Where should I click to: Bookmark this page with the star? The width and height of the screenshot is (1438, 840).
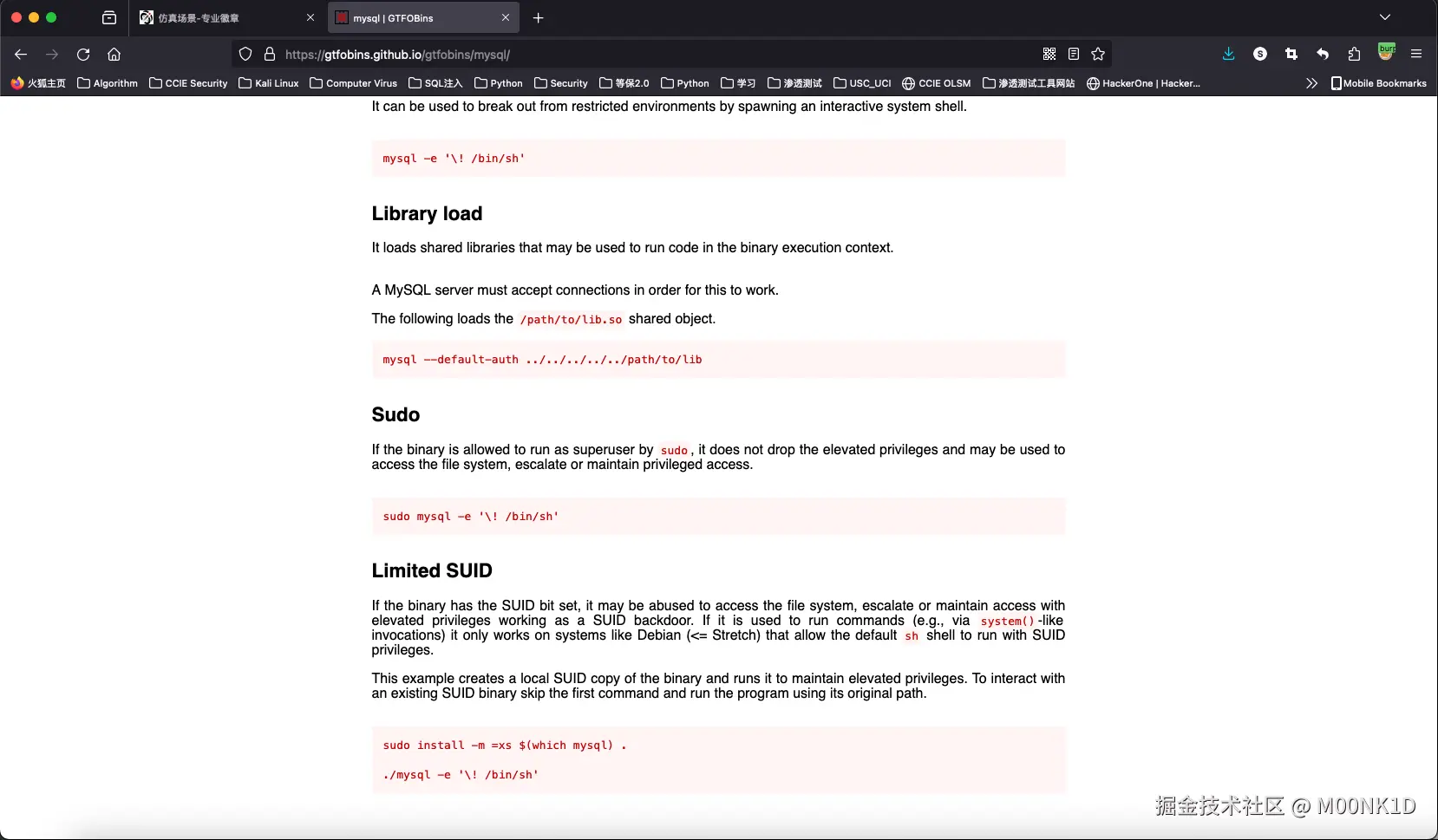pyautogui.click(x=1098, y=54)
